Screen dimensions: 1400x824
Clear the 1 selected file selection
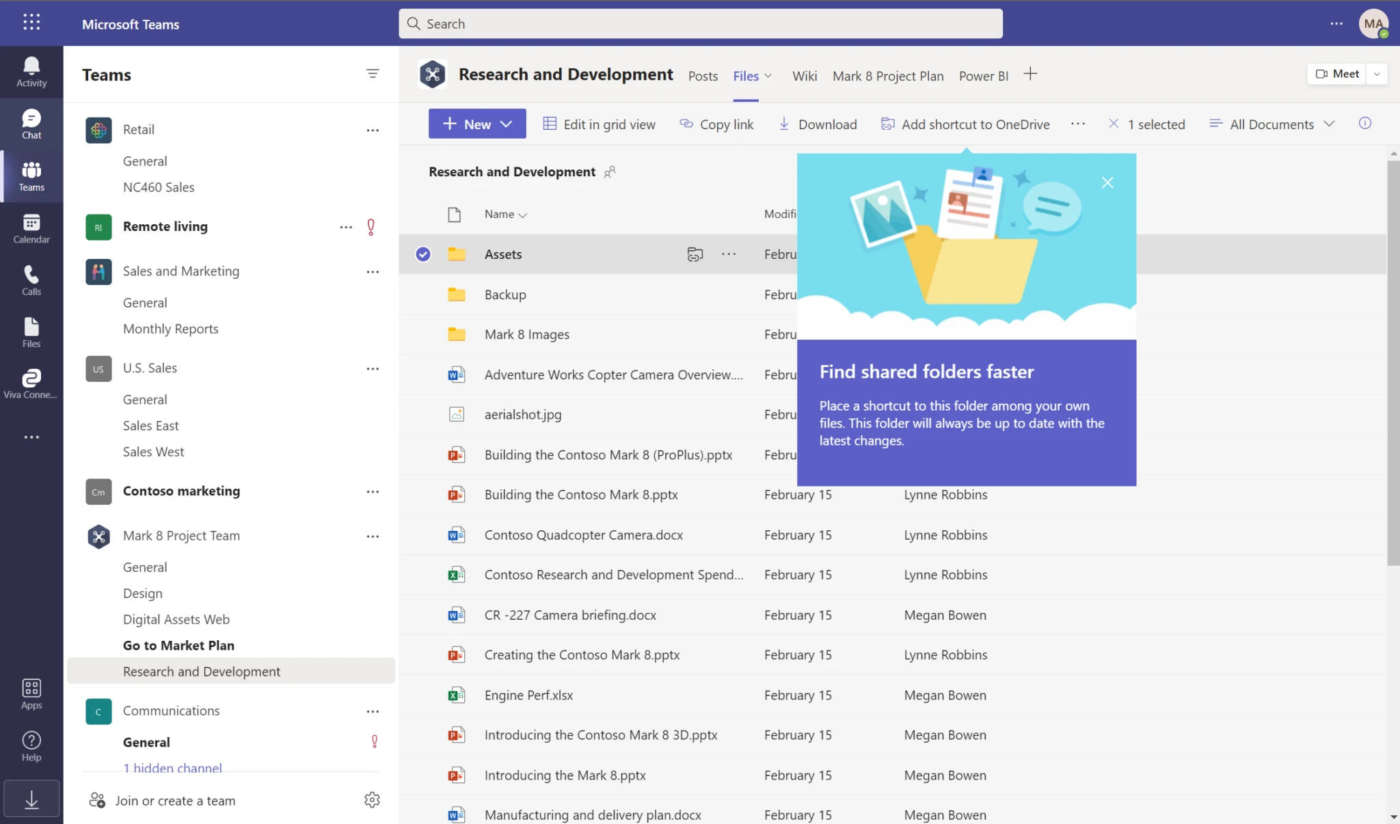point(1113,124)
